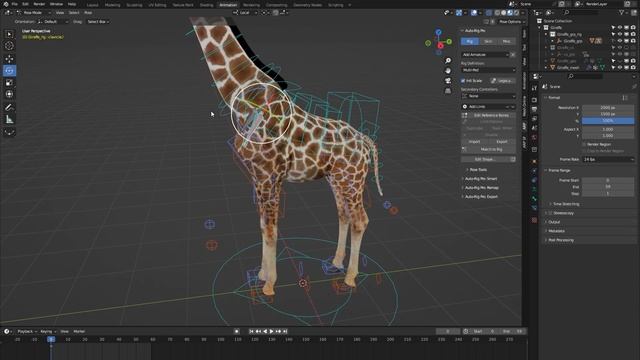
Task: Toggle camera view icon in viewport
Action: tap(448, 81)
